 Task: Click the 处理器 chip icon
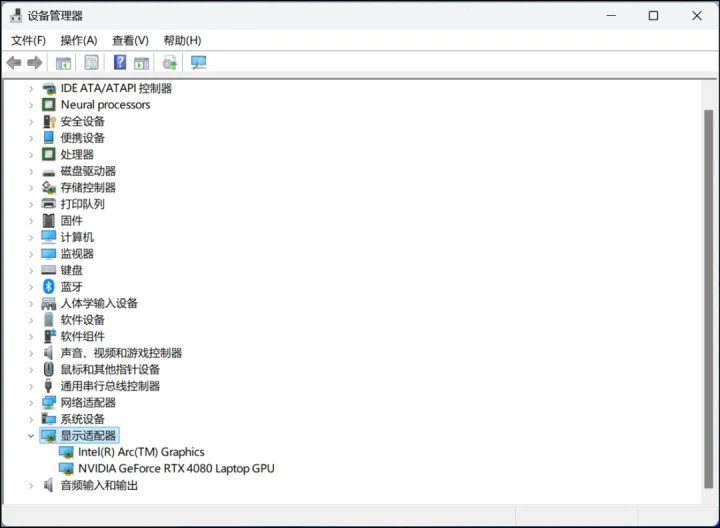[x=49, y=154]
